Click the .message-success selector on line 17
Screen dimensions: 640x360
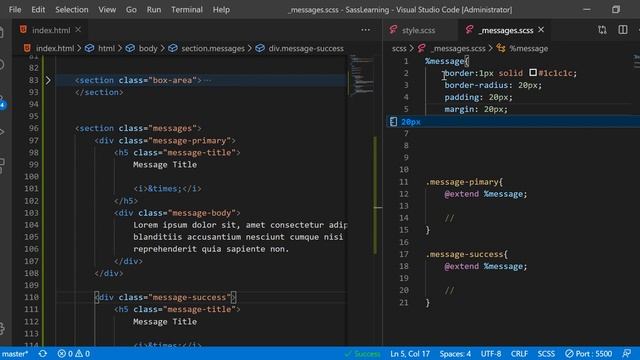click(464, 254)
